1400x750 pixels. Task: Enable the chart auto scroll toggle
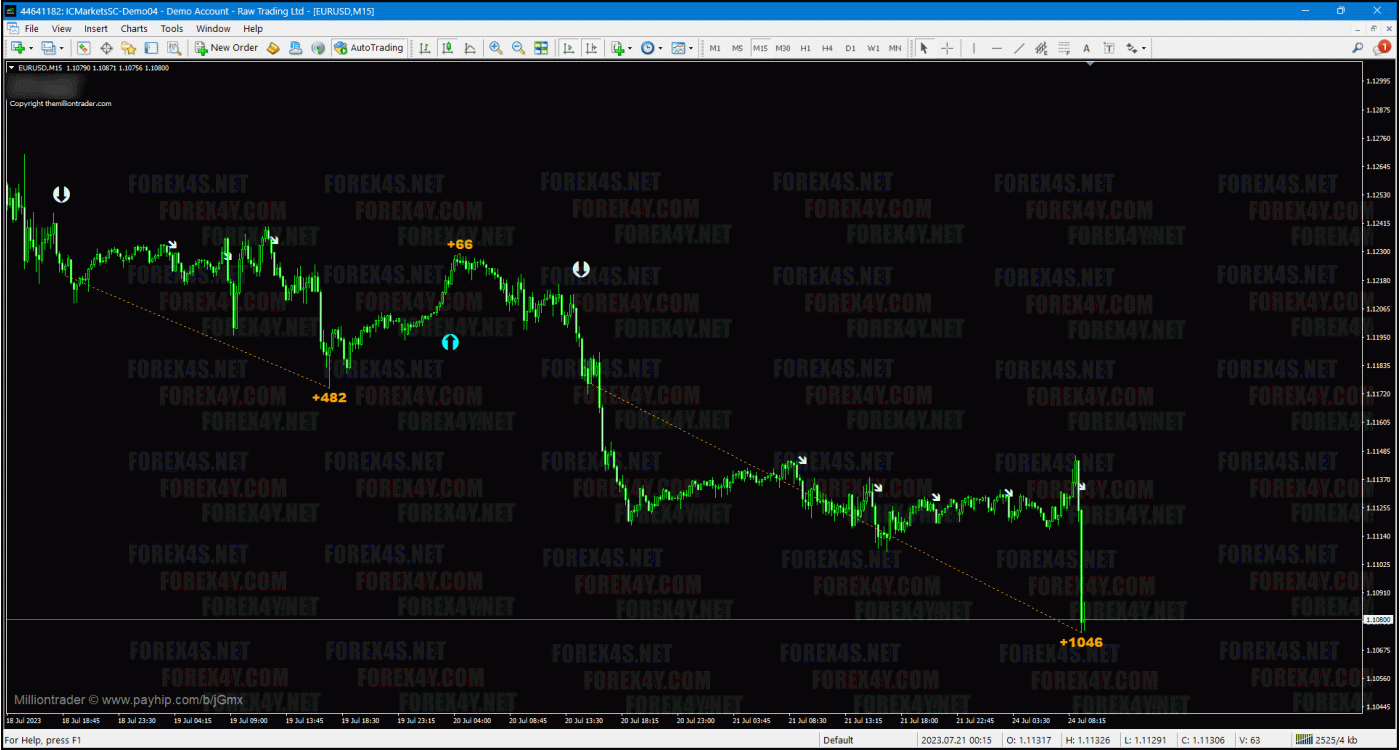[568, 48]
